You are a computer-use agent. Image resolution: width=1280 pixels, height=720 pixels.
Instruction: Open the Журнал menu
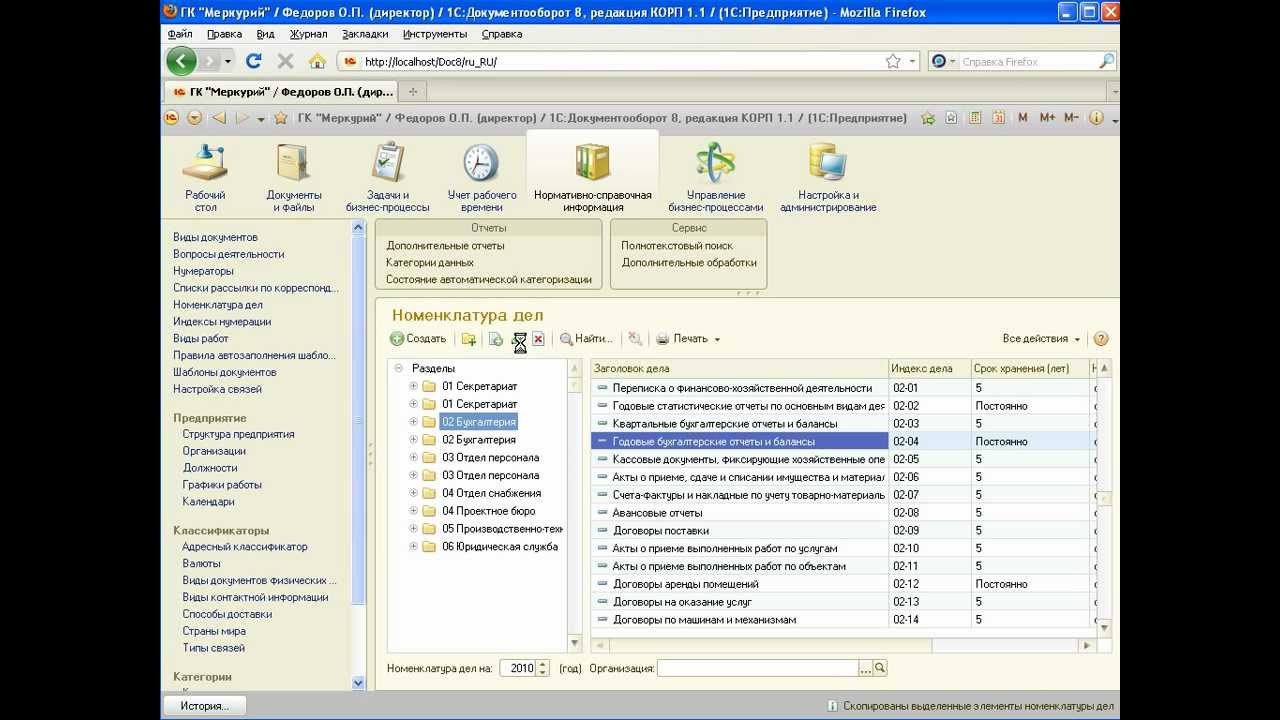click(x=308, y=34)
